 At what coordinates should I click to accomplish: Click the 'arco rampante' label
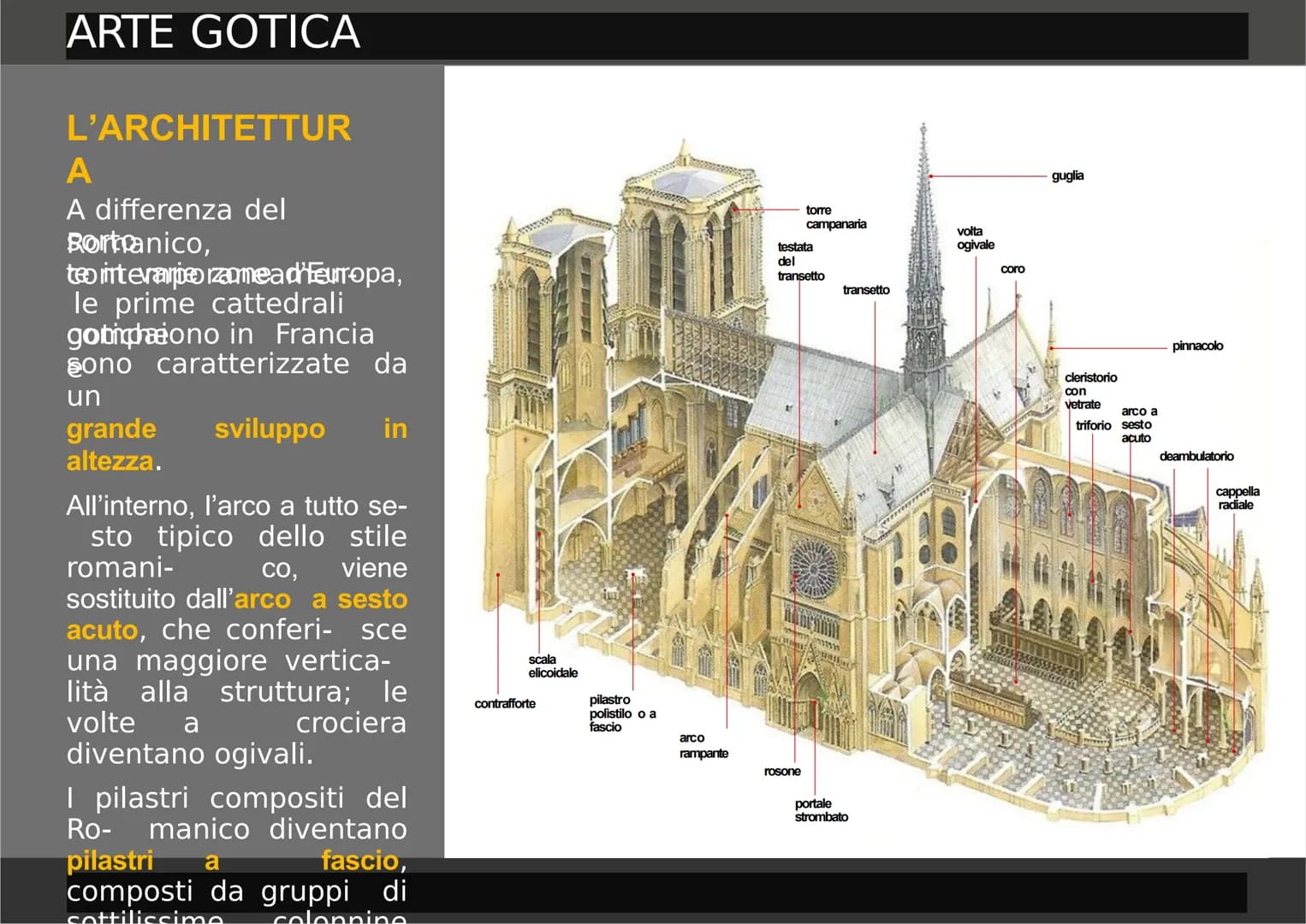coord(703,745)
